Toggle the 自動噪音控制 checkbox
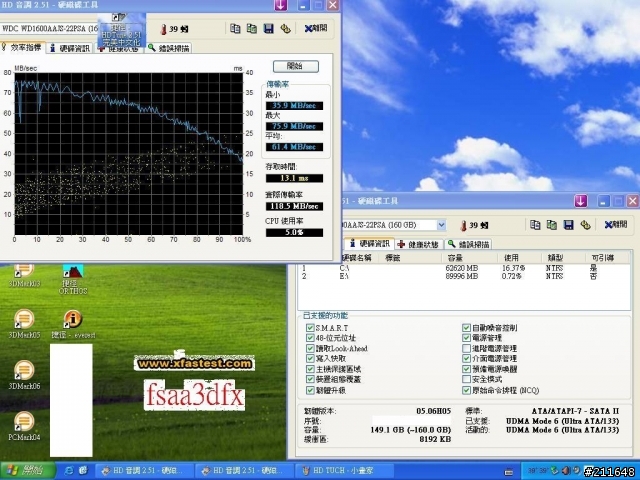 click(x=466, y=327)
